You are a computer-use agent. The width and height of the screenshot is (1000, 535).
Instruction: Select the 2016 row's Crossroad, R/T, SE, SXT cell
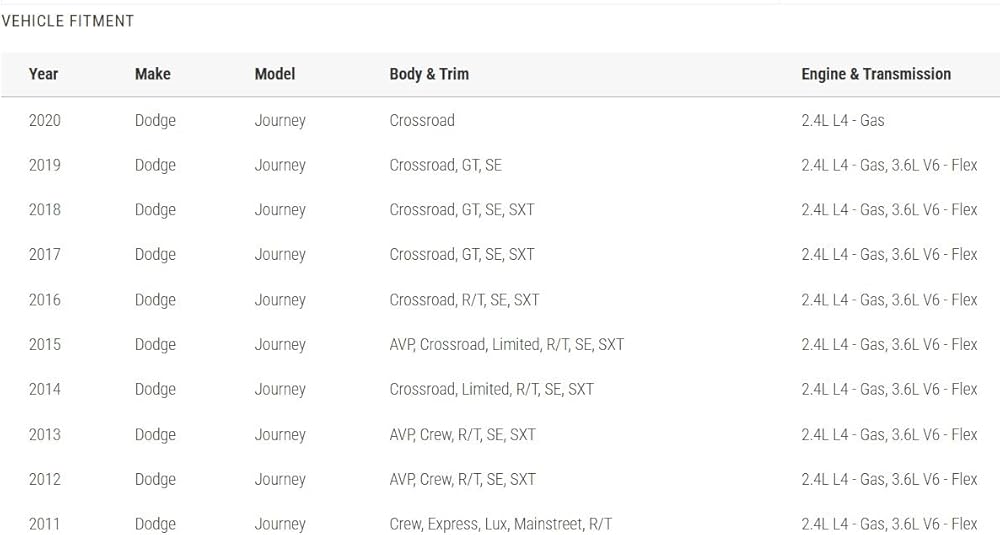pyautogui.click(x=464, y=299)
